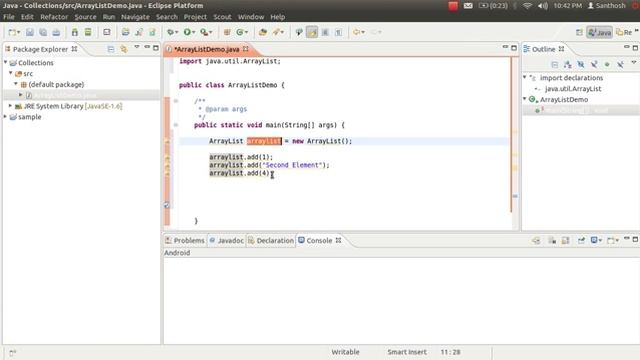
Task: Expand the sample project node
Action: point(6,116)
